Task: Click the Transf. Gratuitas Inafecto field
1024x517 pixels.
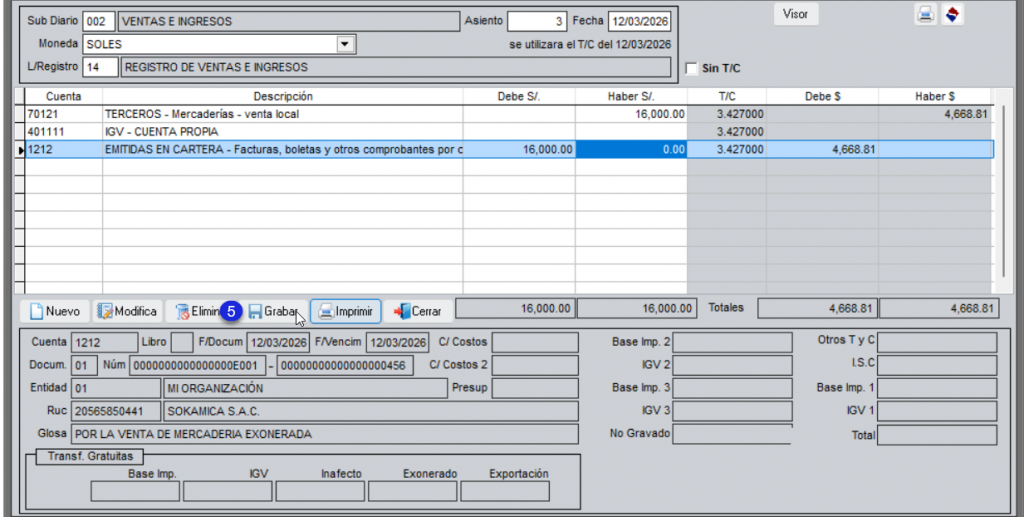Action: pyautogui.click(x=320, y=492)
